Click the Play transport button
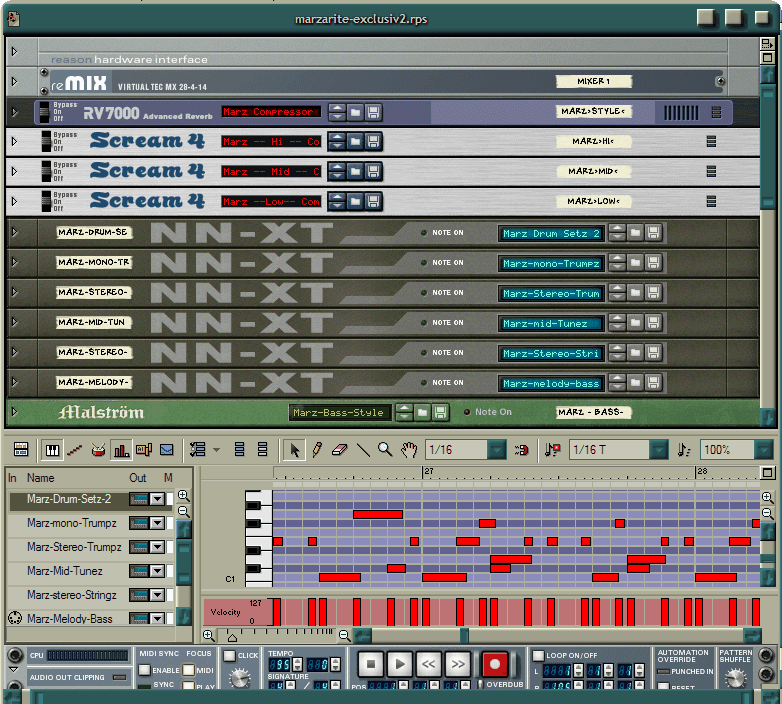Viewport: 782px width, 704px height. tap(399, 664)
